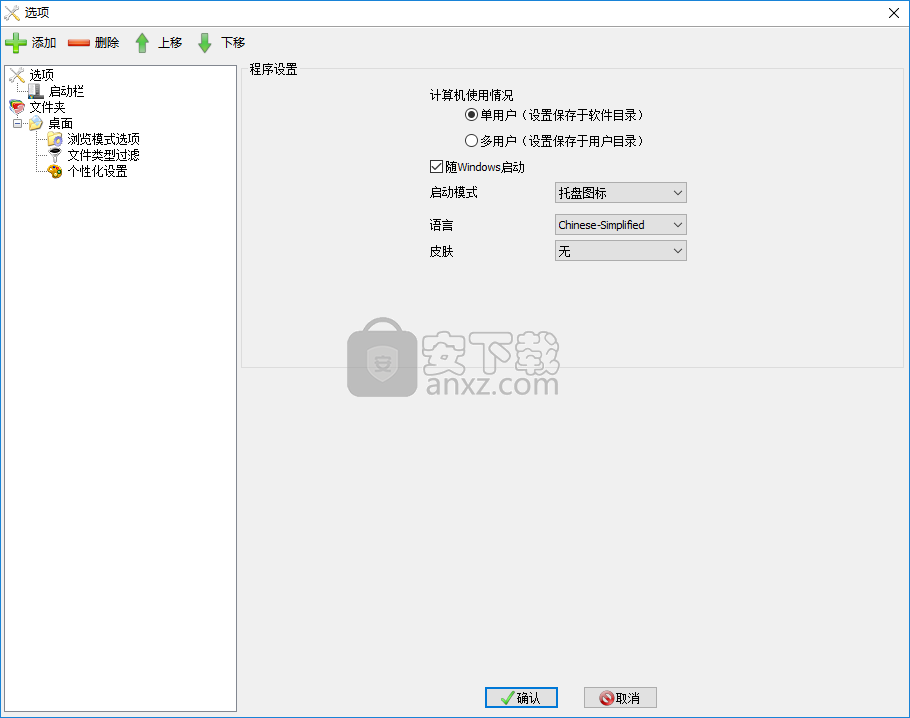
Task: Click the 文件类型过滤 funnel icon
Action: tap(55, 155)
